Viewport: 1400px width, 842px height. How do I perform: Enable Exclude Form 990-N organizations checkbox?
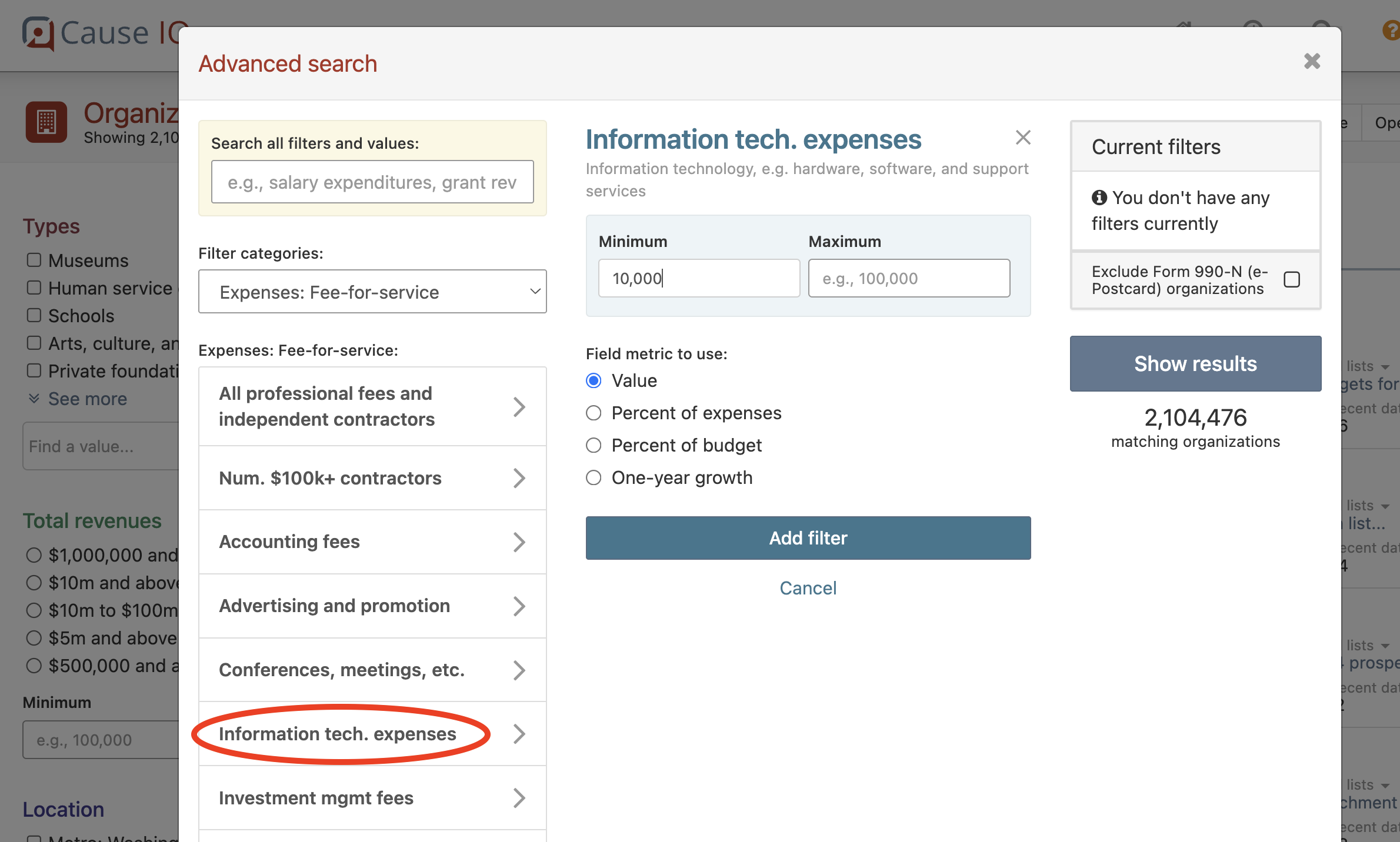1292,279
